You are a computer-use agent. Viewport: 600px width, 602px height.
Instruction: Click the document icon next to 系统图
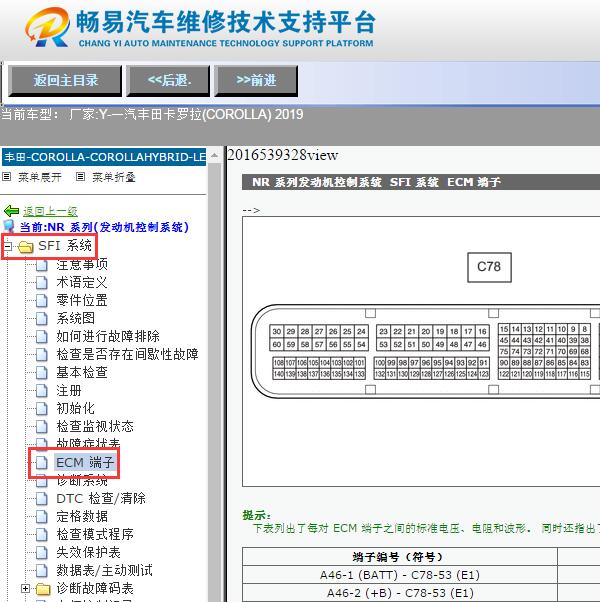42,319
